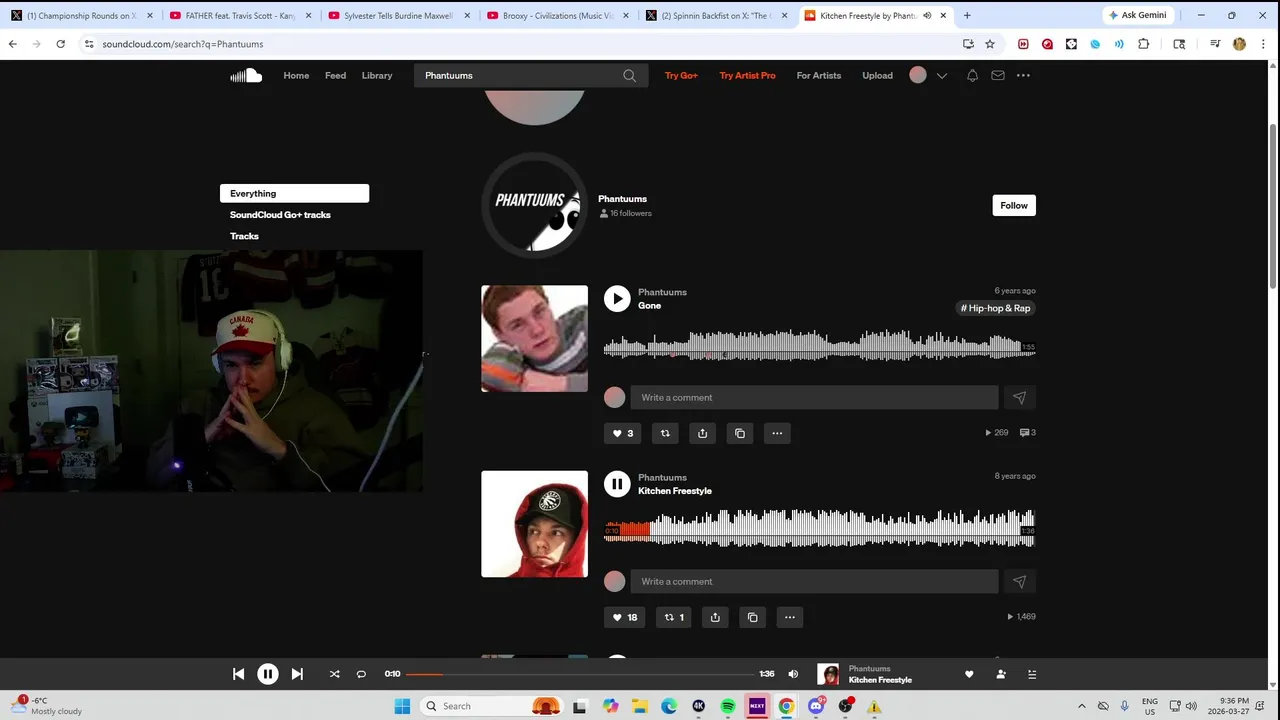Viewport: 1280px width, 720px height.
Task: Mute the player volume
Action: pyautogui.click(x=793, y=674)
